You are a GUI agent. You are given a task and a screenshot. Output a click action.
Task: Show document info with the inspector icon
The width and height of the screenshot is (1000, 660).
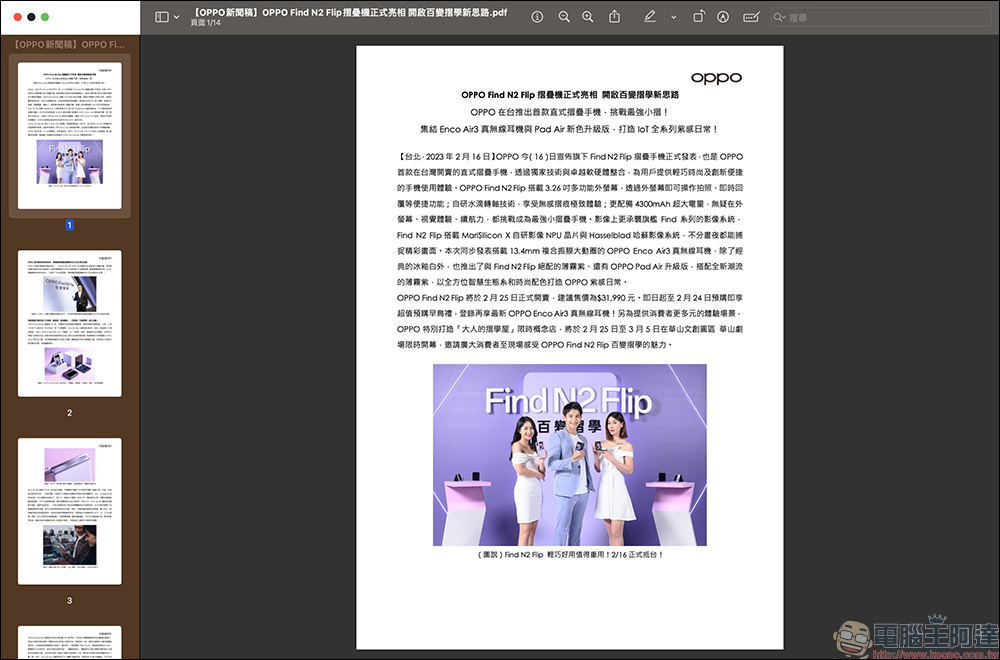coord(537,17)
